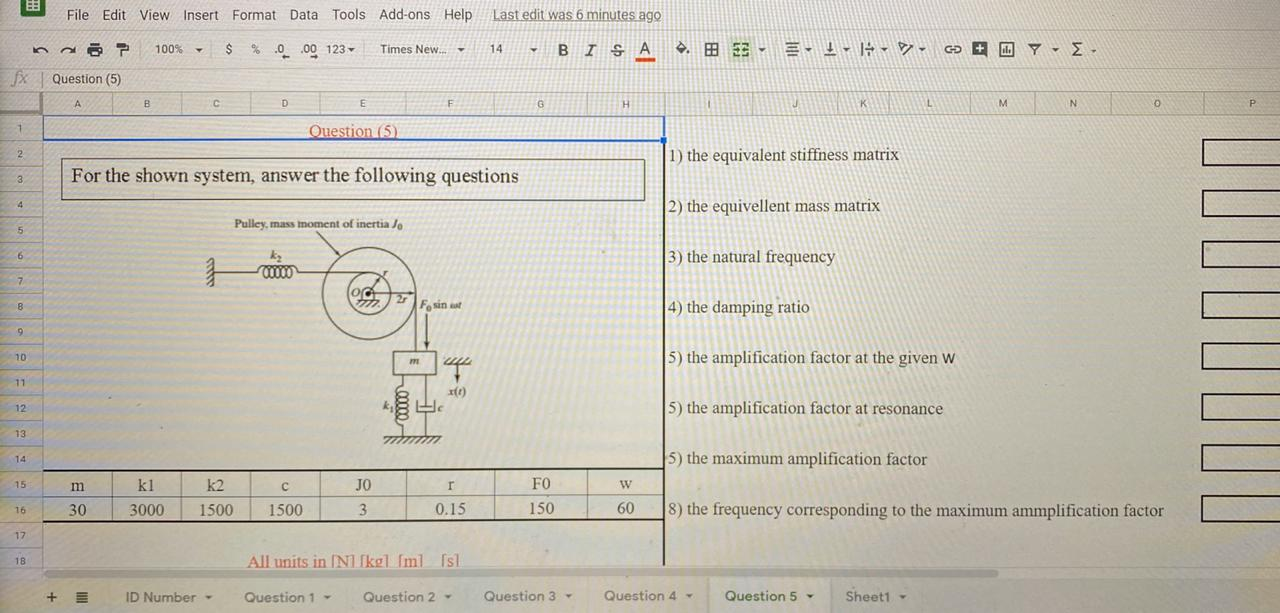The width and height of the screenshot is (1280, 613).
Task: Apply italic formatting
Action: pos(590,49)
